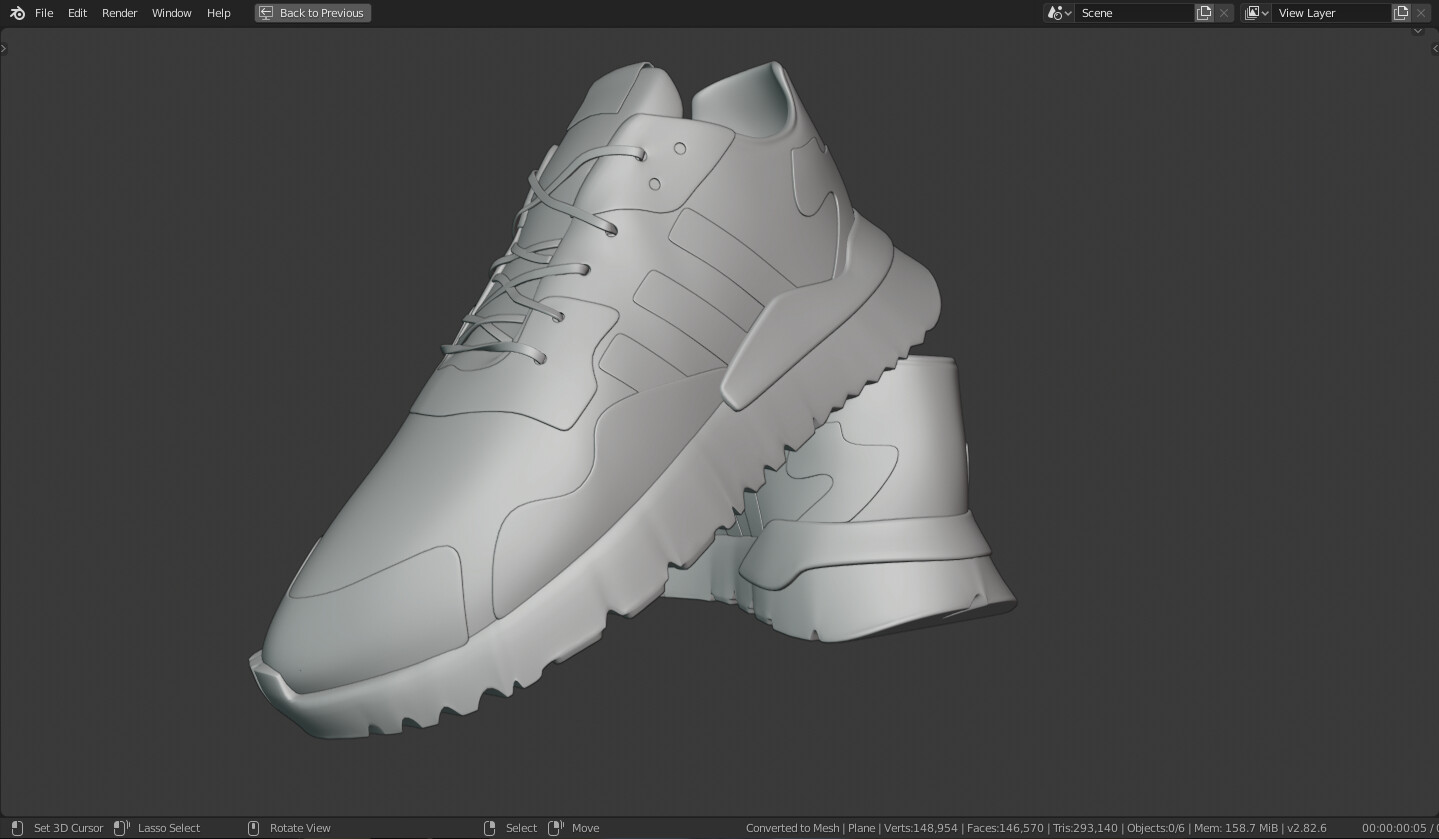The image size is (1439, 839).
Task: Click the '00:00:00:05' timer readout
Action: coord(1393,828)
